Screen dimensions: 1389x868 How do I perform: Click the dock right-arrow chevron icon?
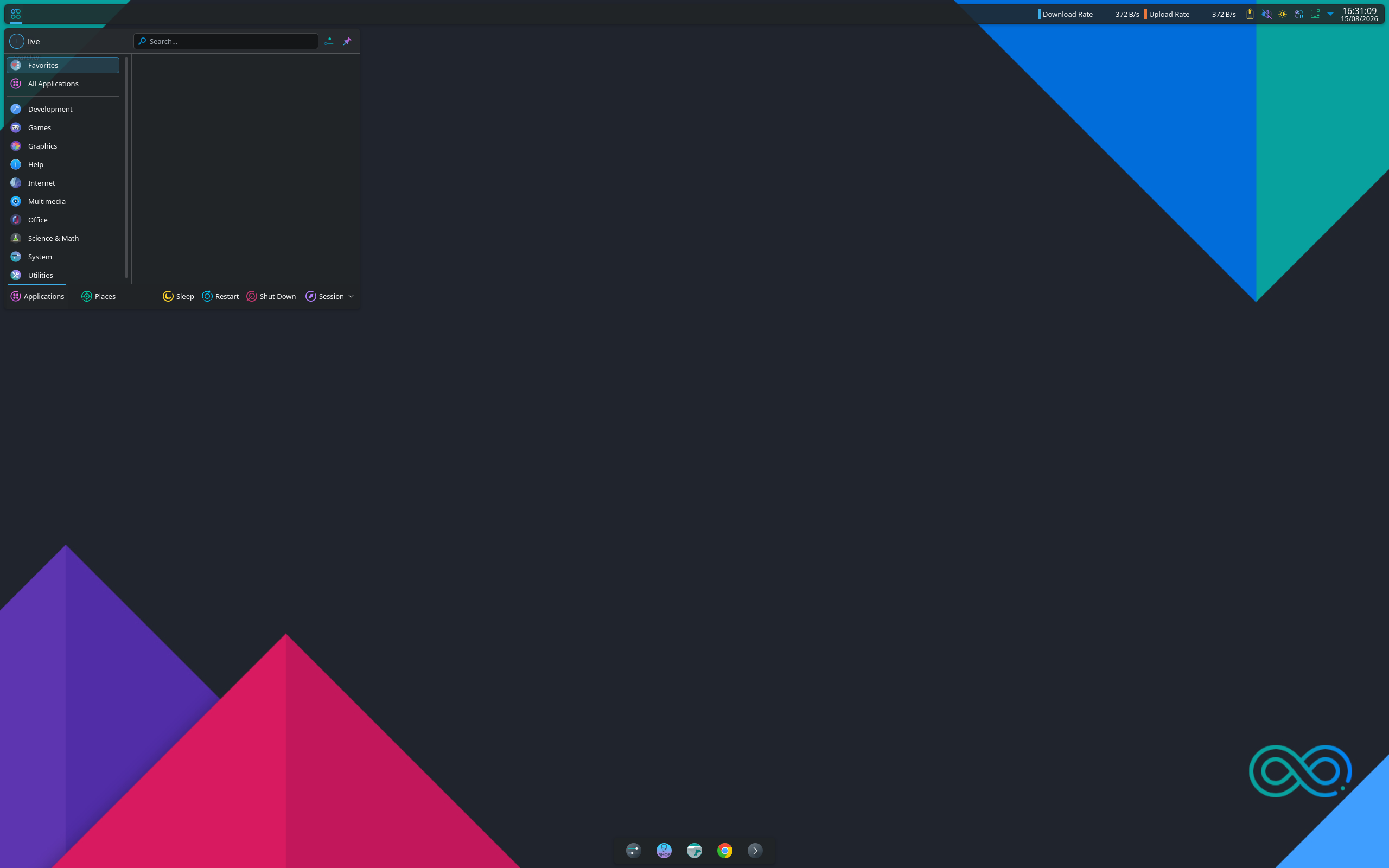755,850
